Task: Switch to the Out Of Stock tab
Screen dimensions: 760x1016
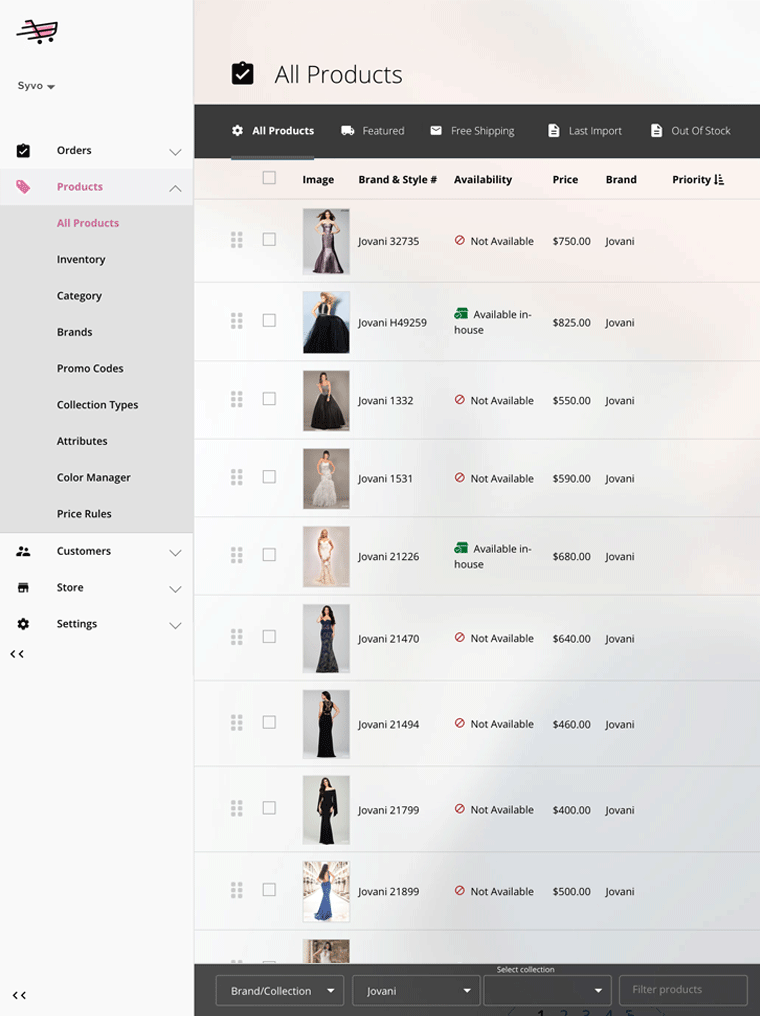Action: [x=691, y=131]
